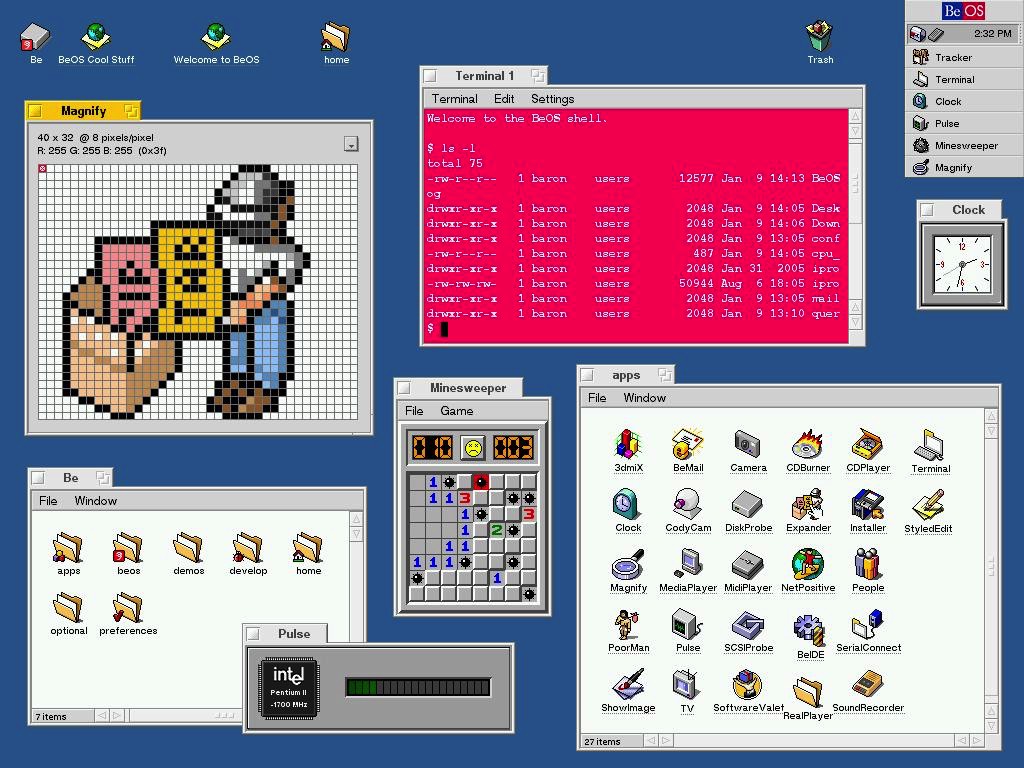The width and height of the screenshot is (1024, 768).
Task: Click the red exploded mine cell in Minesweeper
Action: [481, 482]
